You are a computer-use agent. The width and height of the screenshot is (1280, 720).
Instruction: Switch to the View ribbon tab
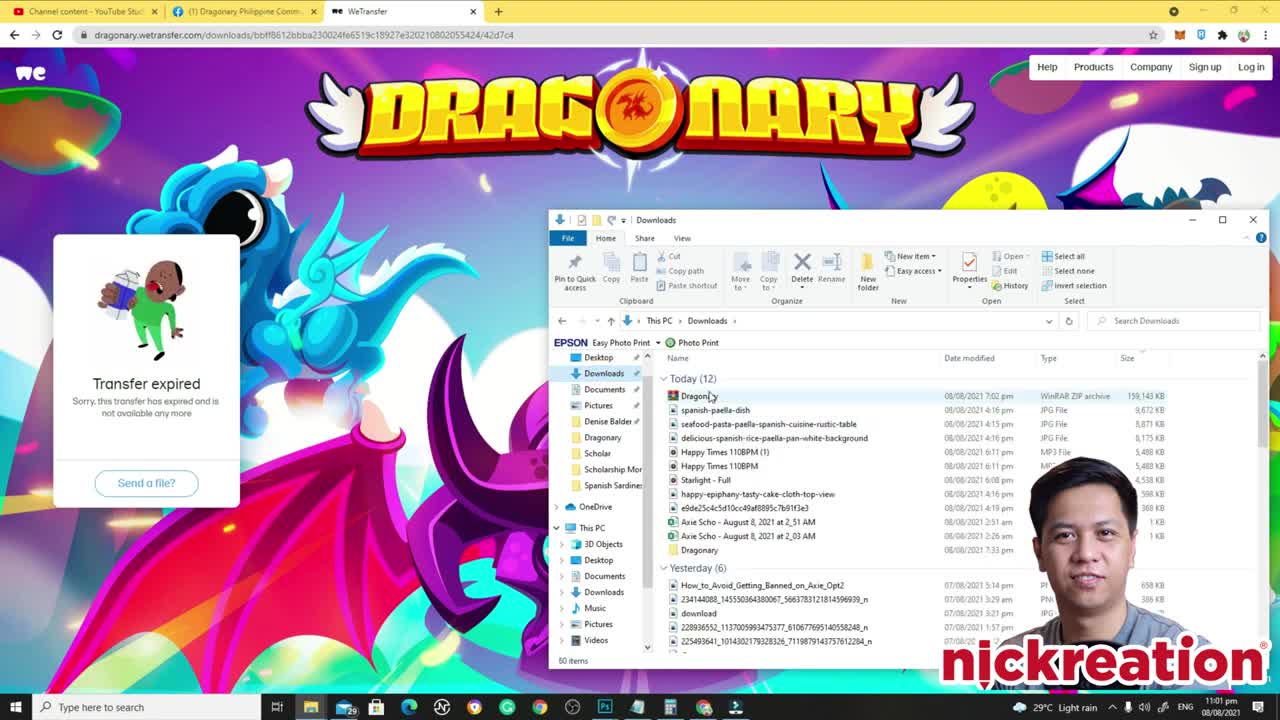tap(682, 238)
